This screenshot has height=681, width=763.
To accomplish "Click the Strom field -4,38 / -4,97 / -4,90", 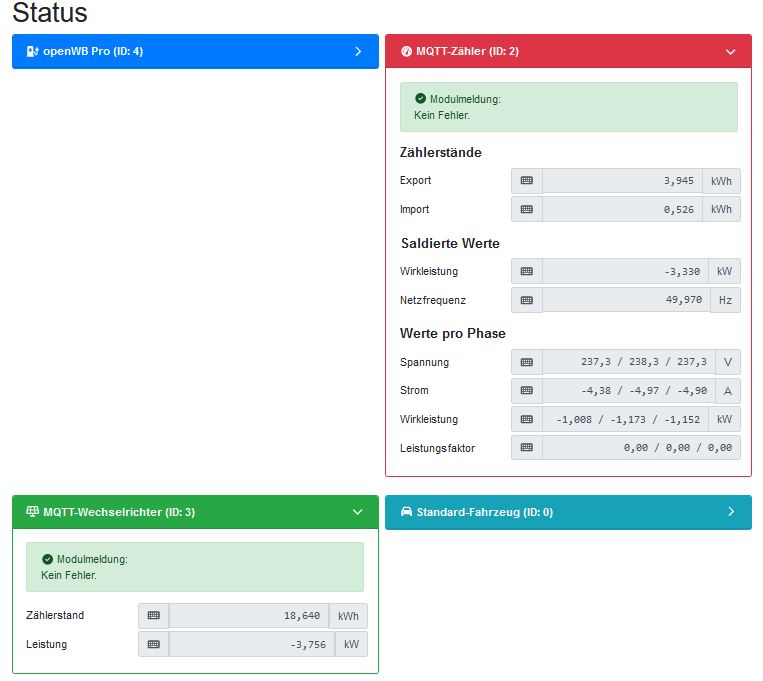I will click(x=629, y=390).
